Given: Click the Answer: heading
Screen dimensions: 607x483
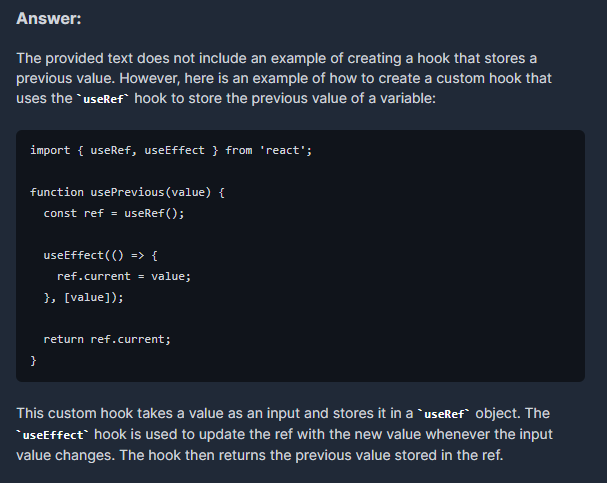Looking at the screenshot, I should pos(49,18).
